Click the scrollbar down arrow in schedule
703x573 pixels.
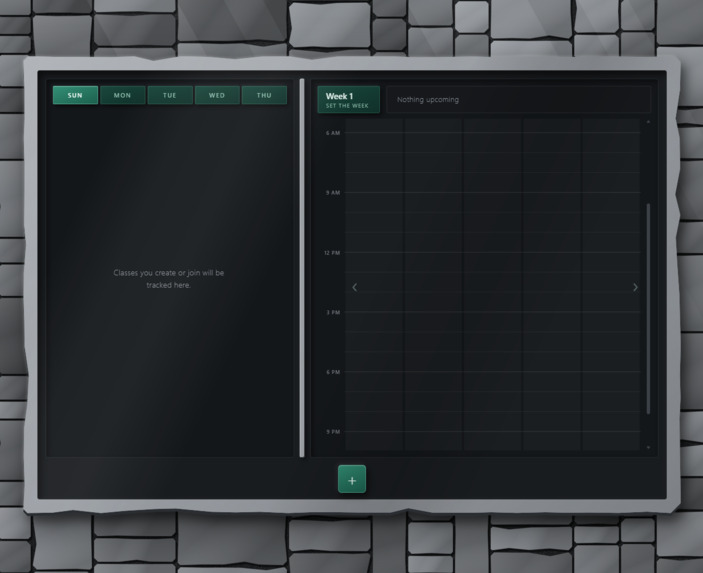(x=648, y=447)
